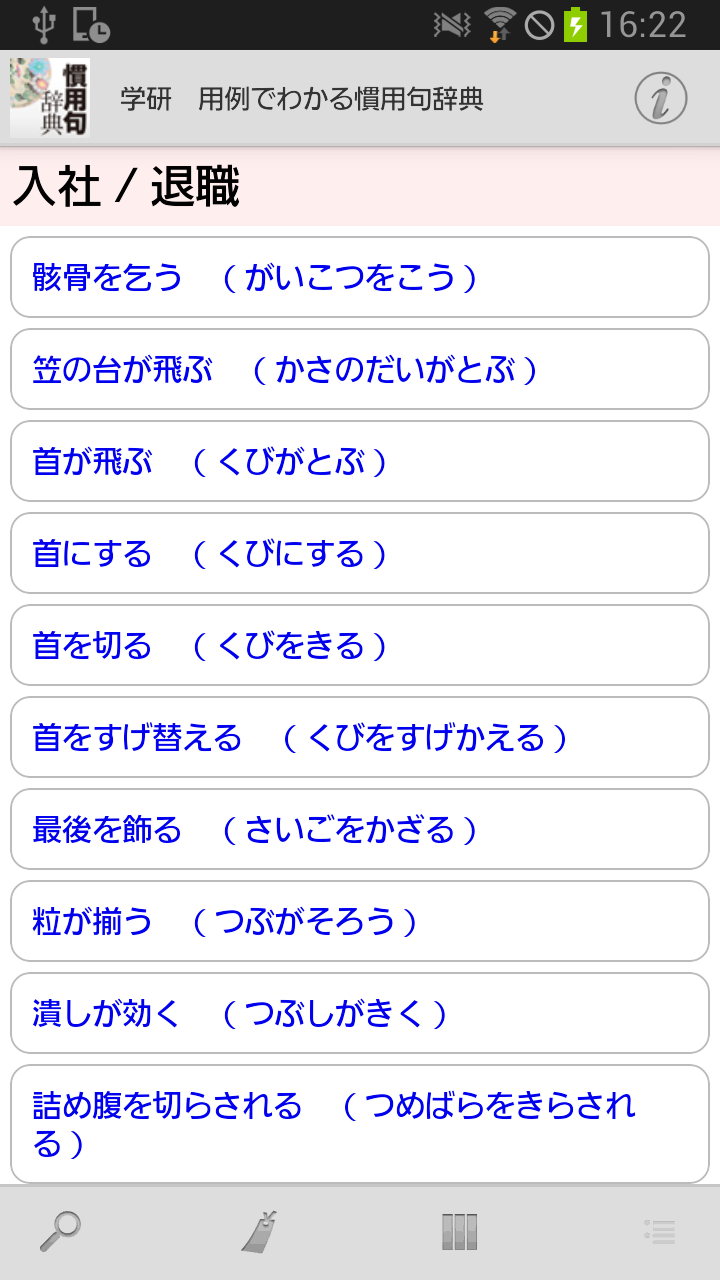This screenshot has width=720, height=1280.
Task: Tap the 慣用句辞典 app logo
Action: 50,98
